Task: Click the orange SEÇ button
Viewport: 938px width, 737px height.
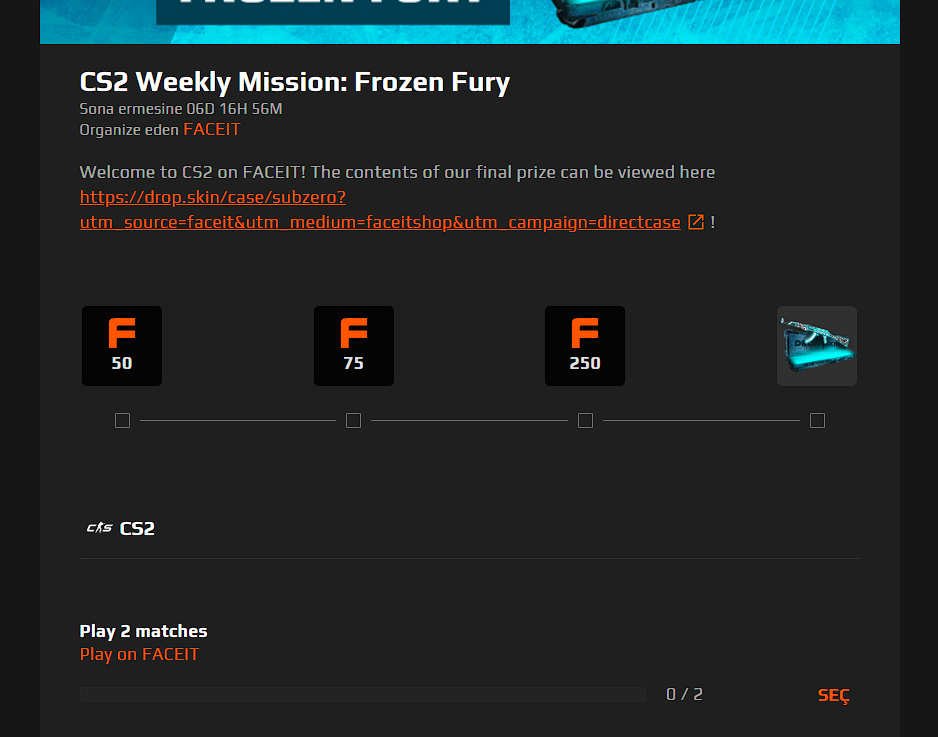Action: click(x=833, y=695)
